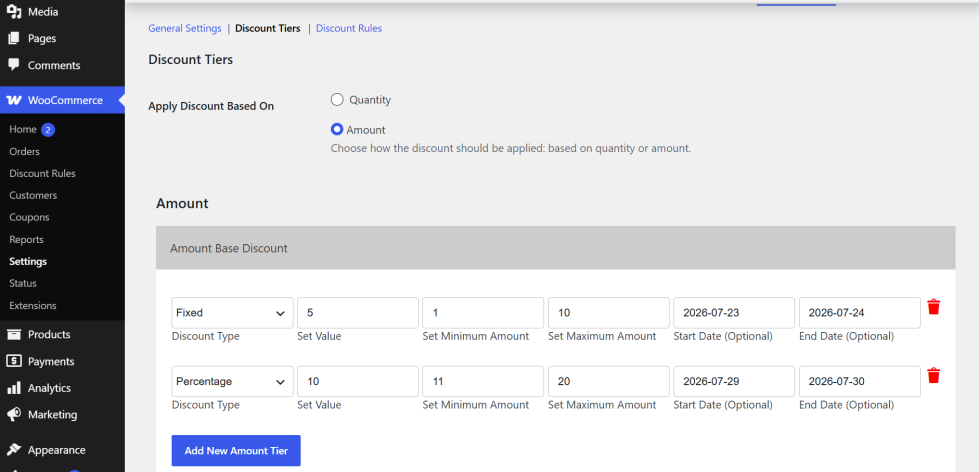Go to Orders submenu

(x=24, y=151)
